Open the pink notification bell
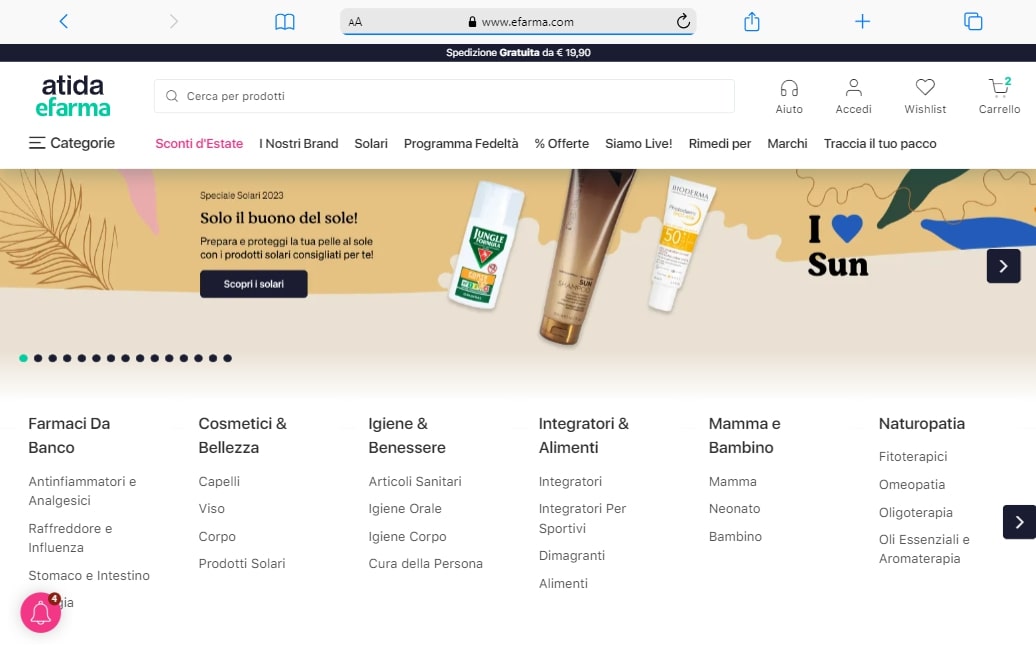Screen dimensions: 1036x648 [41, 612]
